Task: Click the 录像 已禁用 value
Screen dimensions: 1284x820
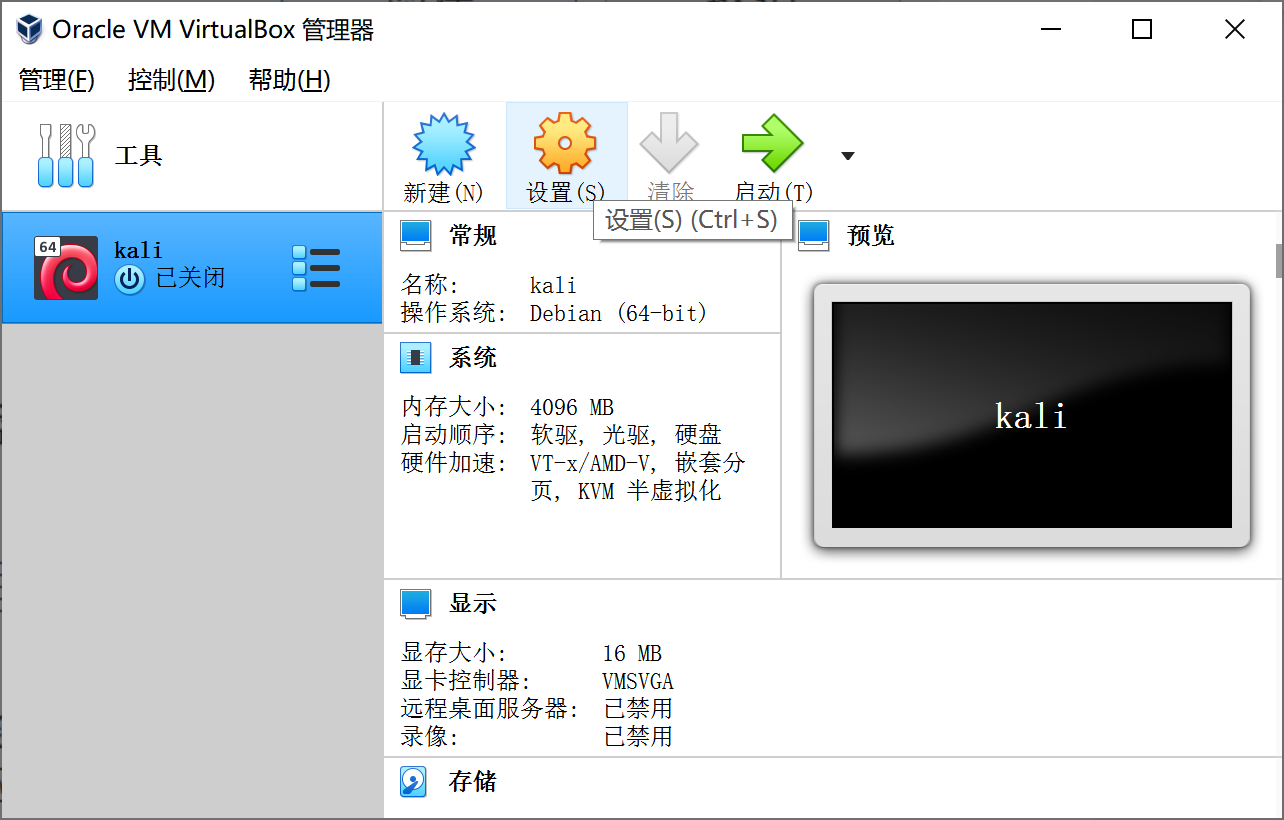Action: 638,738
